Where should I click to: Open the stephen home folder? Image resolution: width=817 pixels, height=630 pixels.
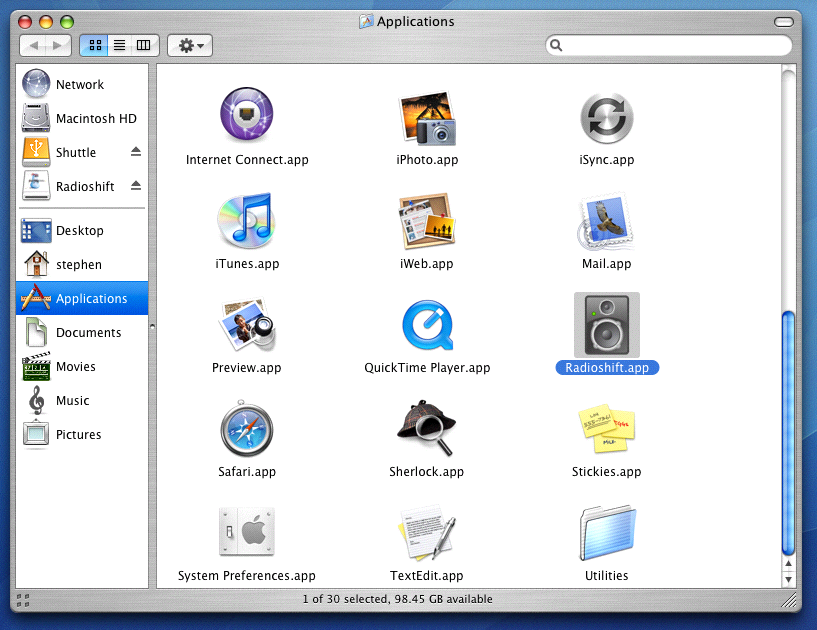click(x=82, y=264)
